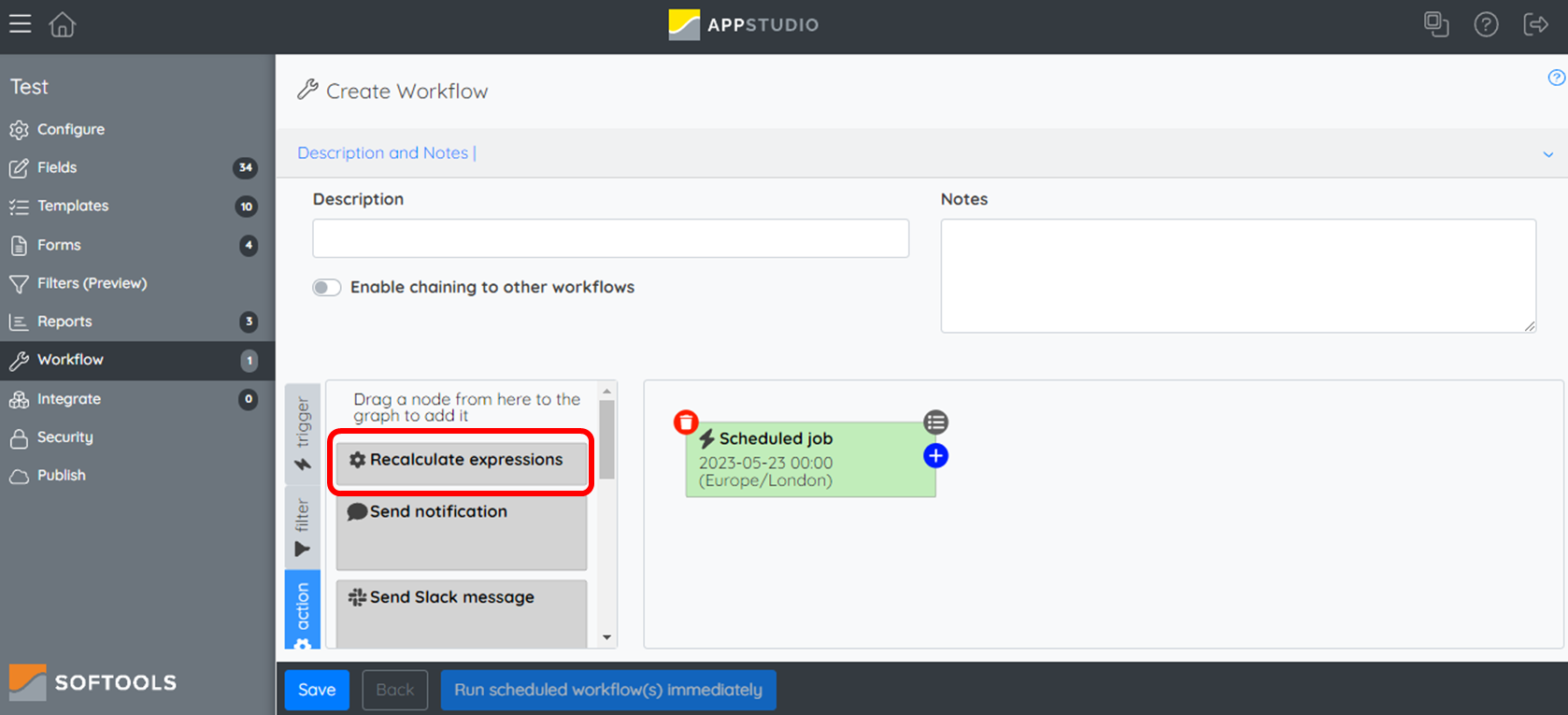Click the Create Workflow heading
This screenshot has height=715, width=1568.
click(406, 92)
